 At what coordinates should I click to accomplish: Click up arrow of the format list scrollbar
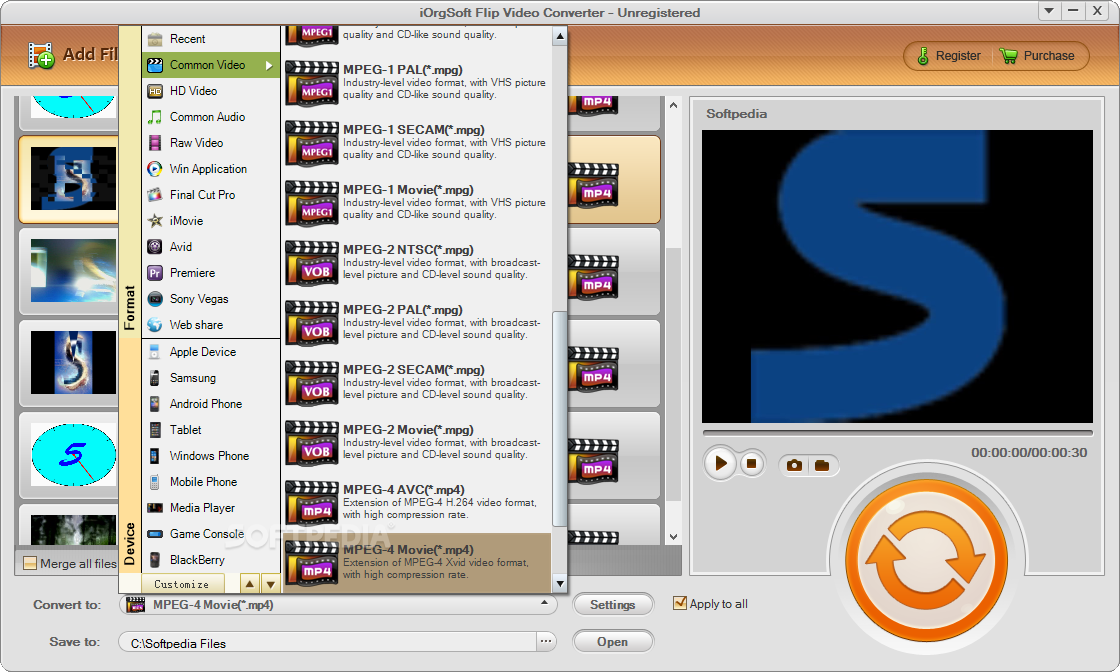click(560, 36)
